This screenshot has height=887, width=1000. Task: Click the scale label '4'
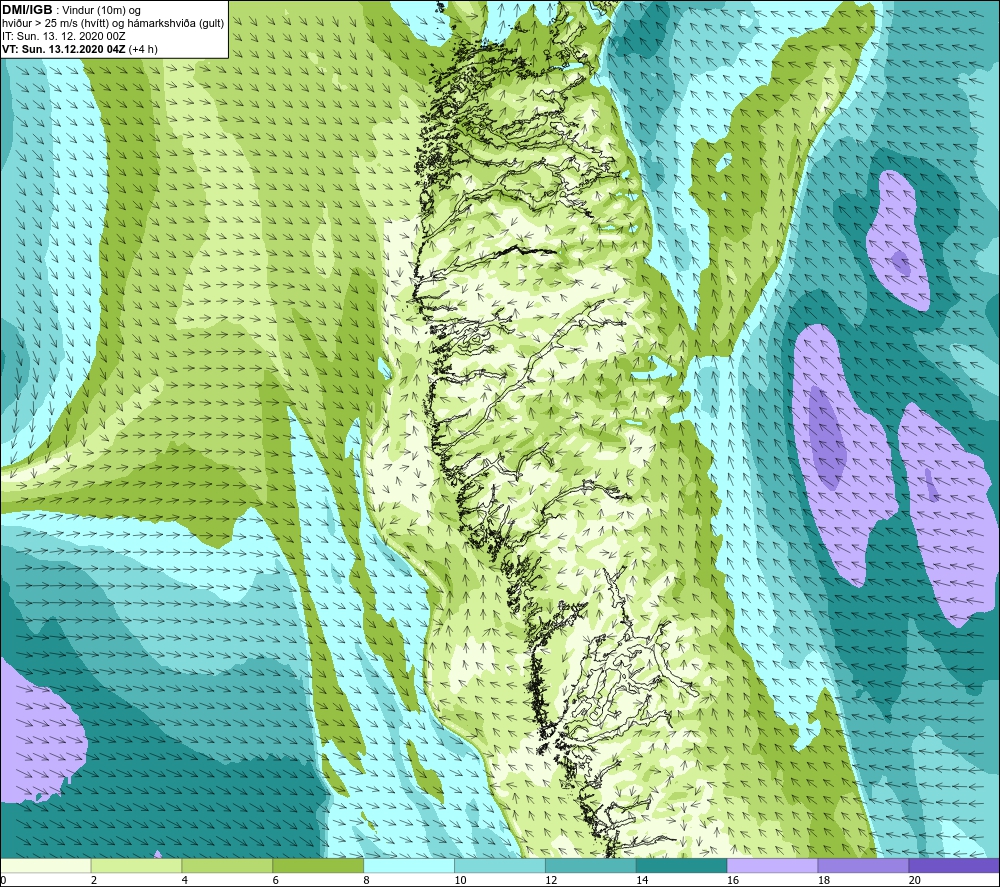(x=185, y=880)
